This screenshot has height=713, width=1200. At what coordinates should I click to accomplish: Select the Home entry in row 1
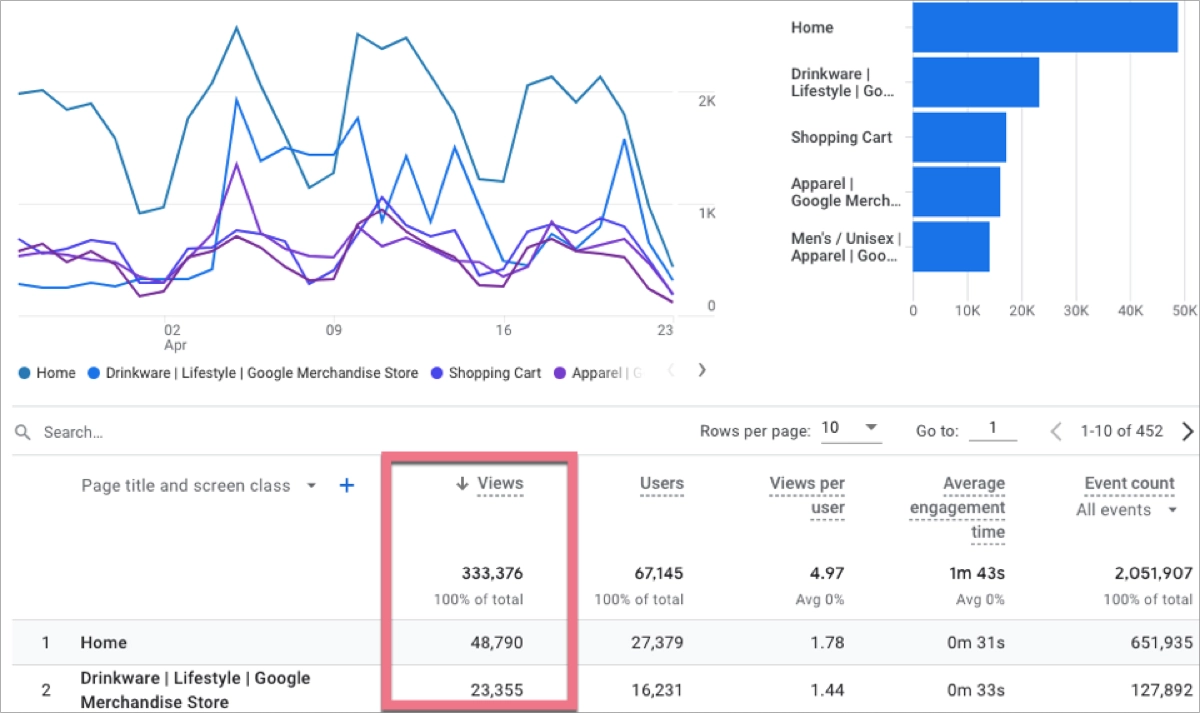click(x=103, y=643)
